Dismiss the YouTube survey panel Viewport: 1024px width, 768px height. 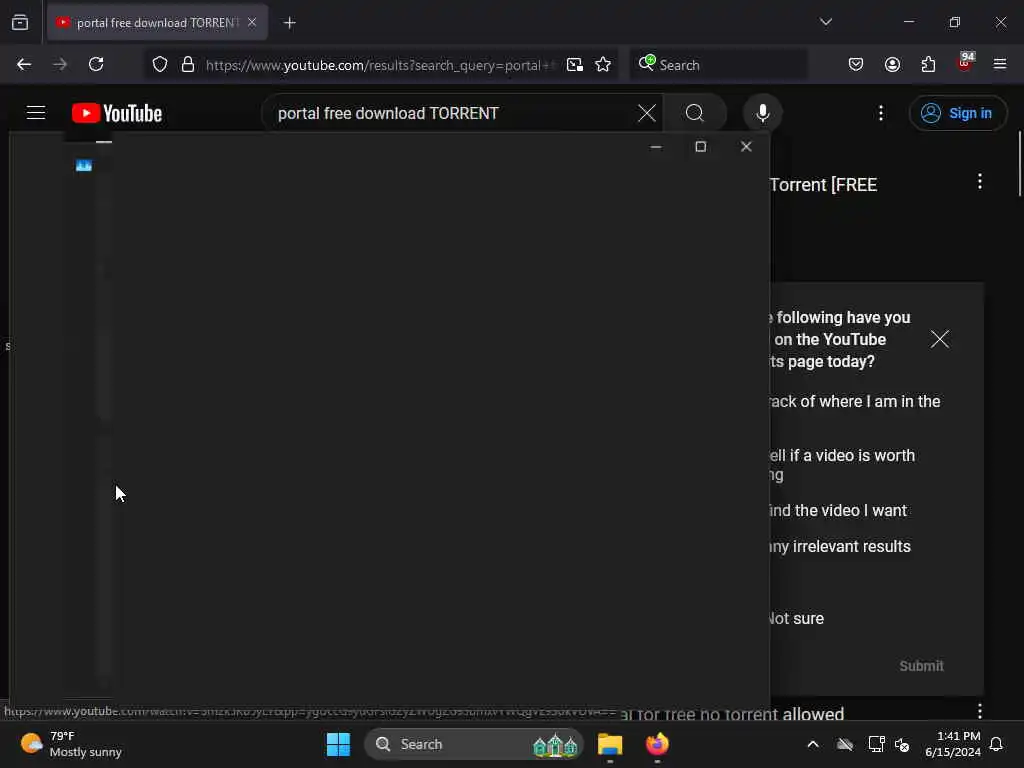pos(940,339)
